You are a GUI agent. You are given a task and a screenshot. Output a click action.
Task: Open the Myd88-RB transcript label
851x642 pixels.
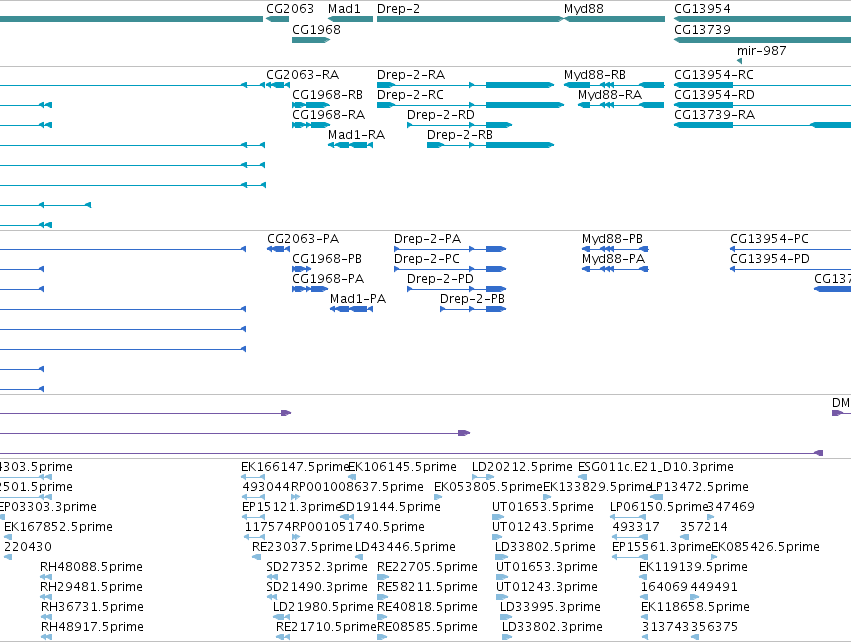(x=595, y=75)
